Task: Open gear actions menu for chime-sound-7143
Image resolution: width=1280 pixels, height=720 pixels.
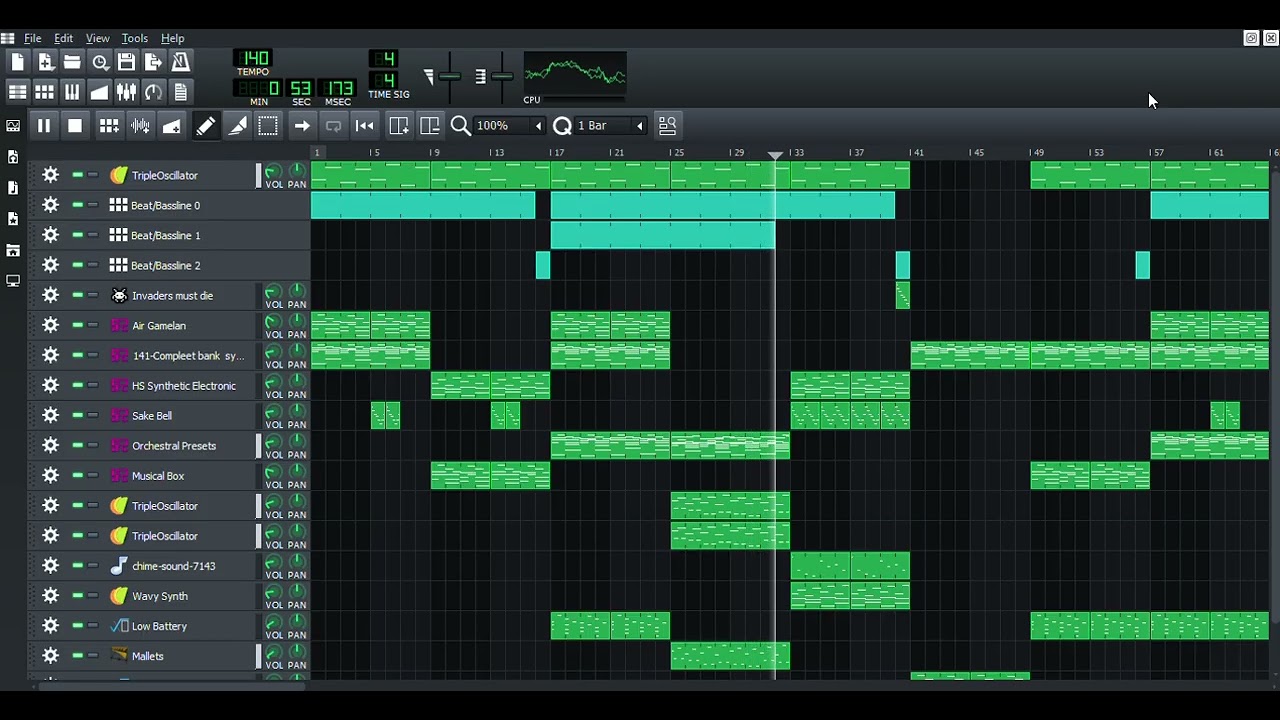Action: [51, 565]
